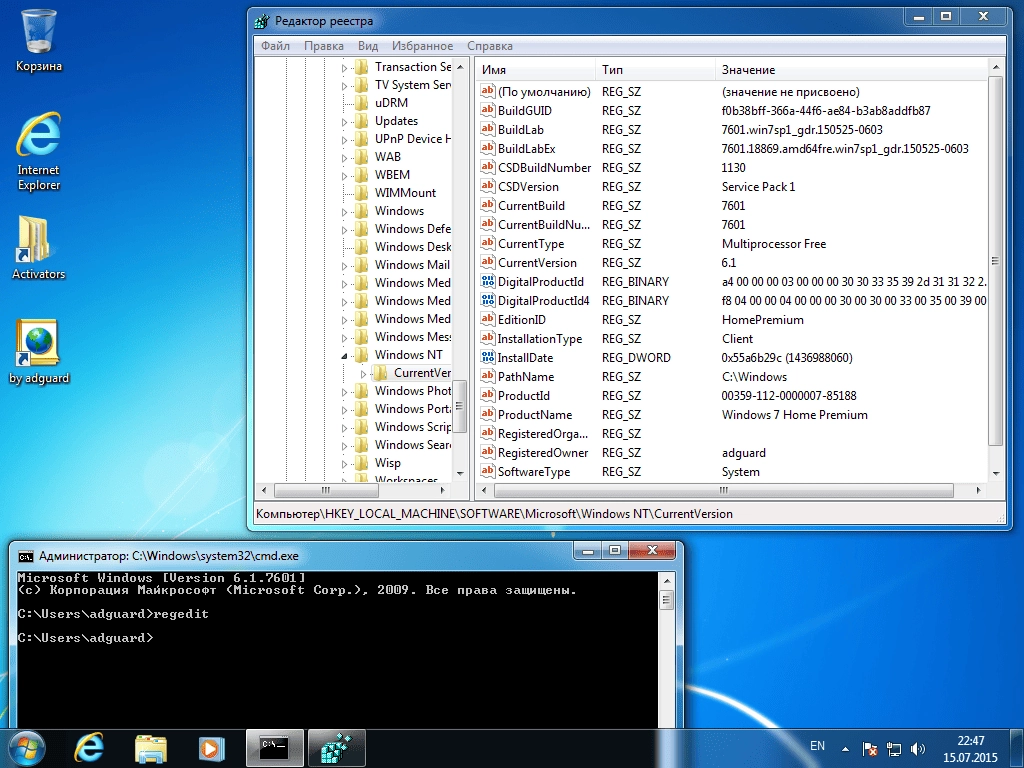The image size is (1024, 768).
Task: Open the Action Center flag tray icon
Action: pyautogui.click(x=869, y=748)
